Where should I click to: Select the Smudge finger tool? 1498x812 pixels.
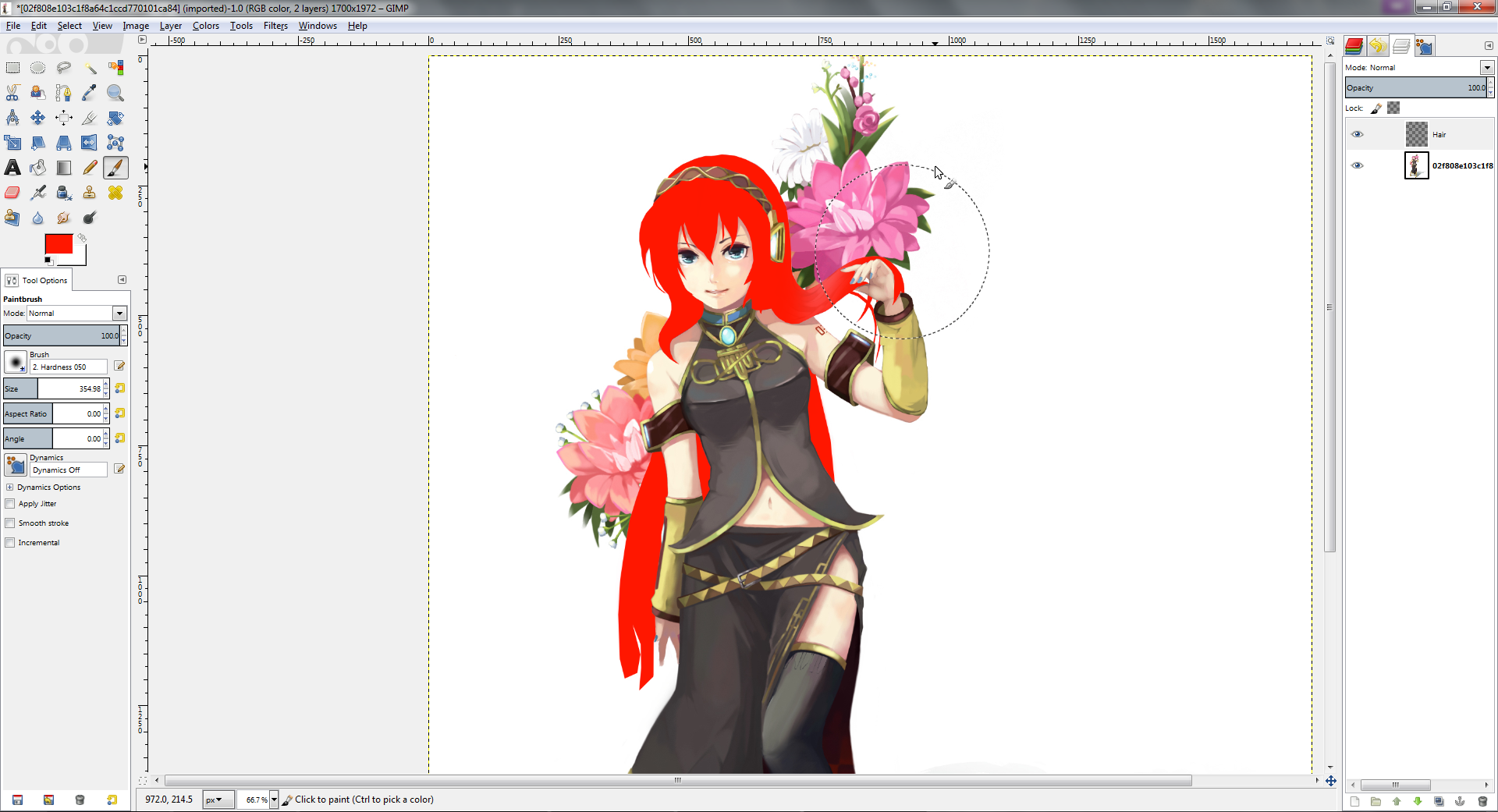pyautogui.click(x=64, y=218)
